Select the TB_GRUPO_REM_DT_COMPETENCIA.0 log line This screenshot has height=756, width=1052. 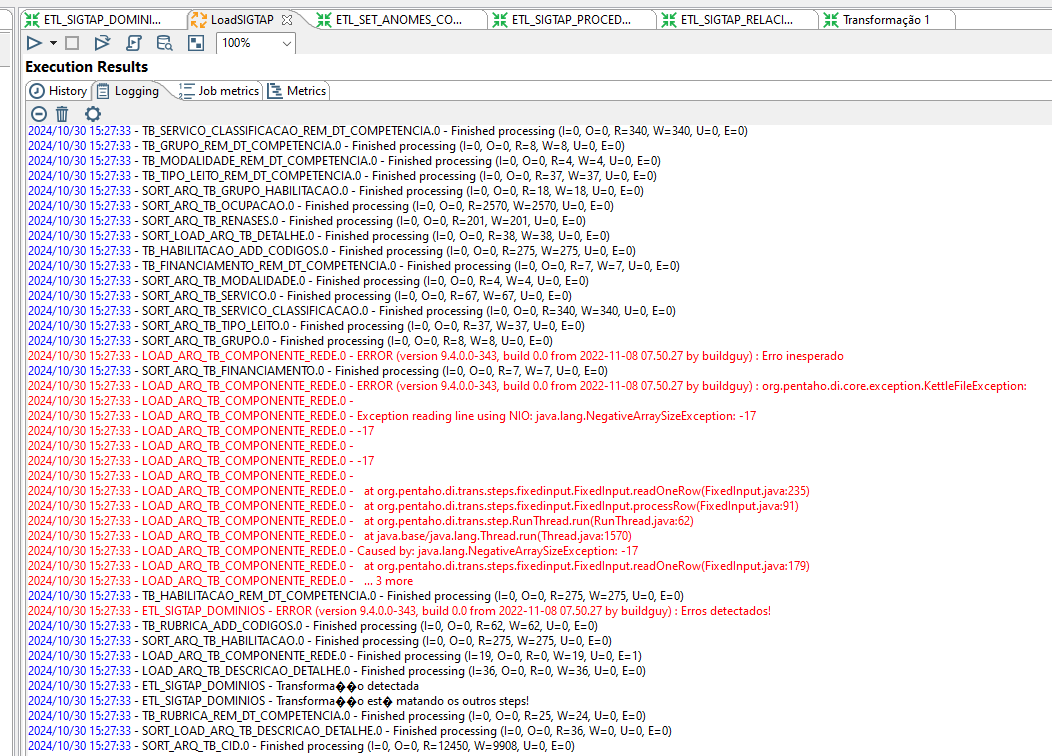coord(326,146)
